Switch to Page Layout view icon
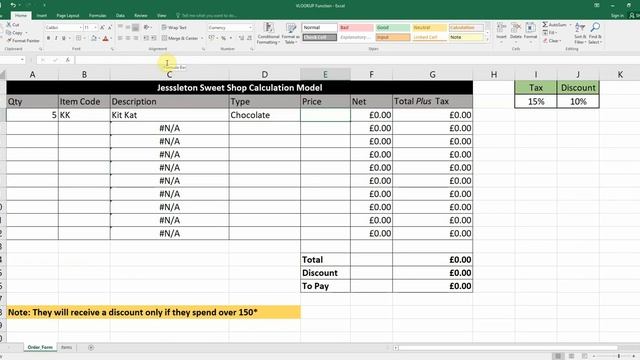 point(571,356)
